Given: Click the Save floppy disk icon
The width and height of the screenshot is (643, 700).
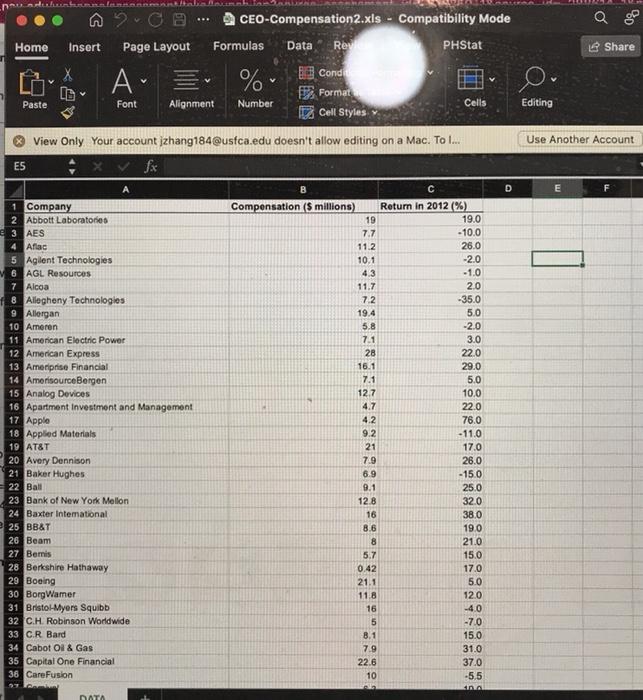Looking at the screenshot, I should (180, 19).
